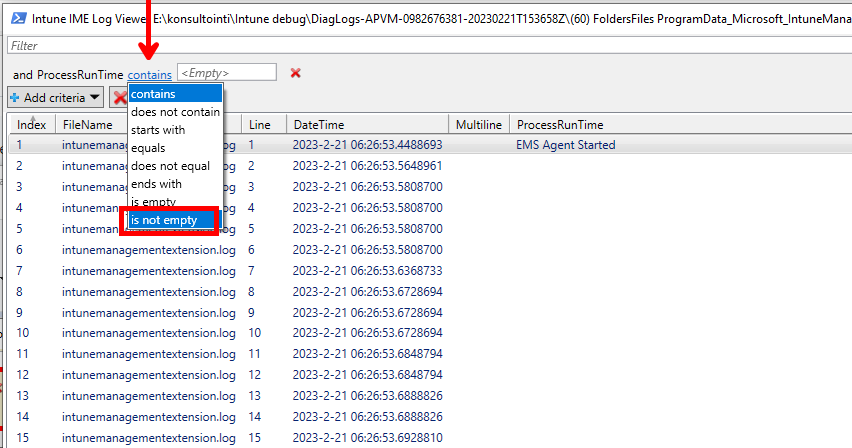Remove ProcessRunTime criteria with red X
Image resolution: width=852 pixels, height=448 pixels.
[x=296, y=73]
